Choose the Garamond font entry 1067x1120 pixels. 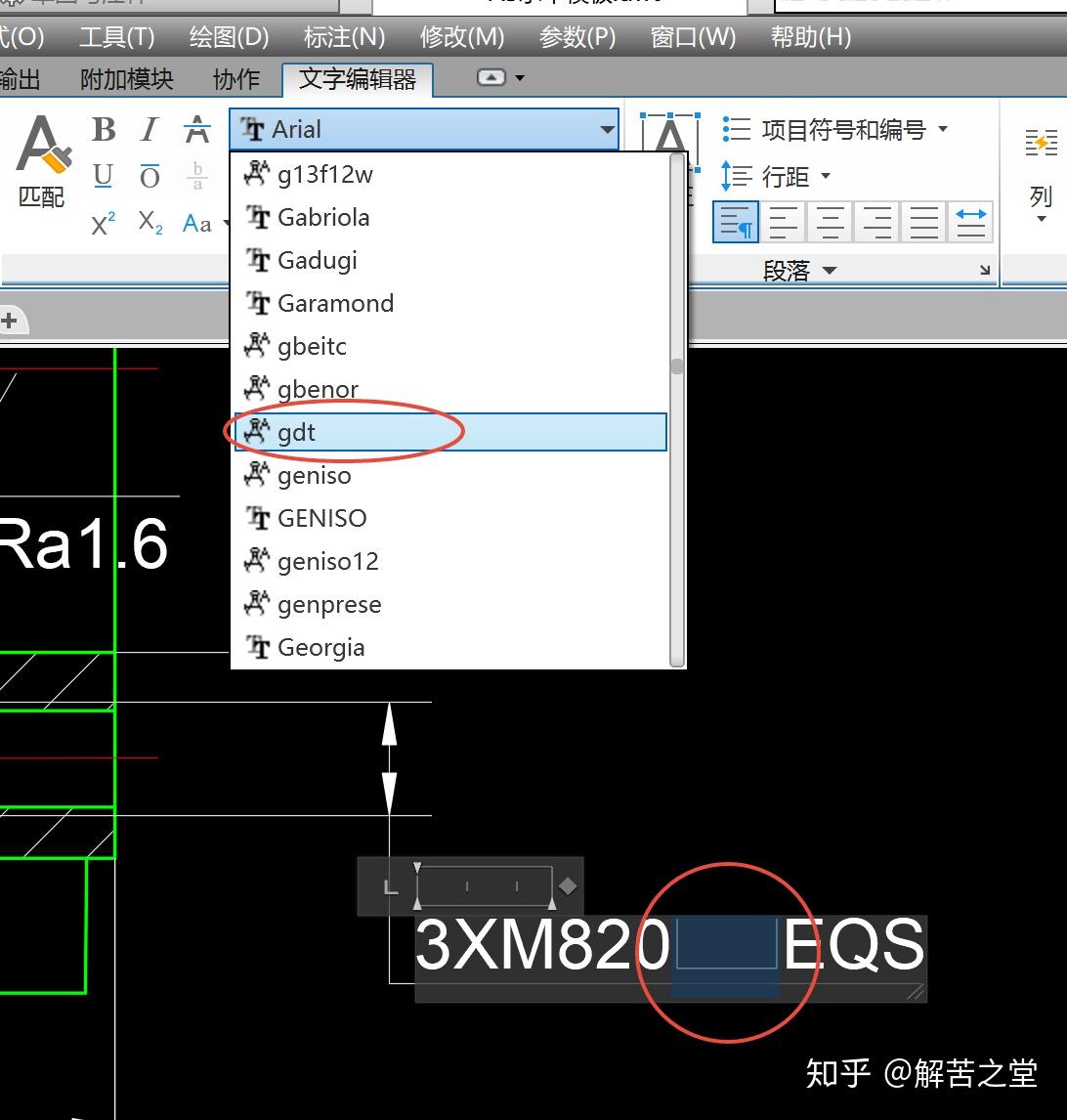pos(335,303)
